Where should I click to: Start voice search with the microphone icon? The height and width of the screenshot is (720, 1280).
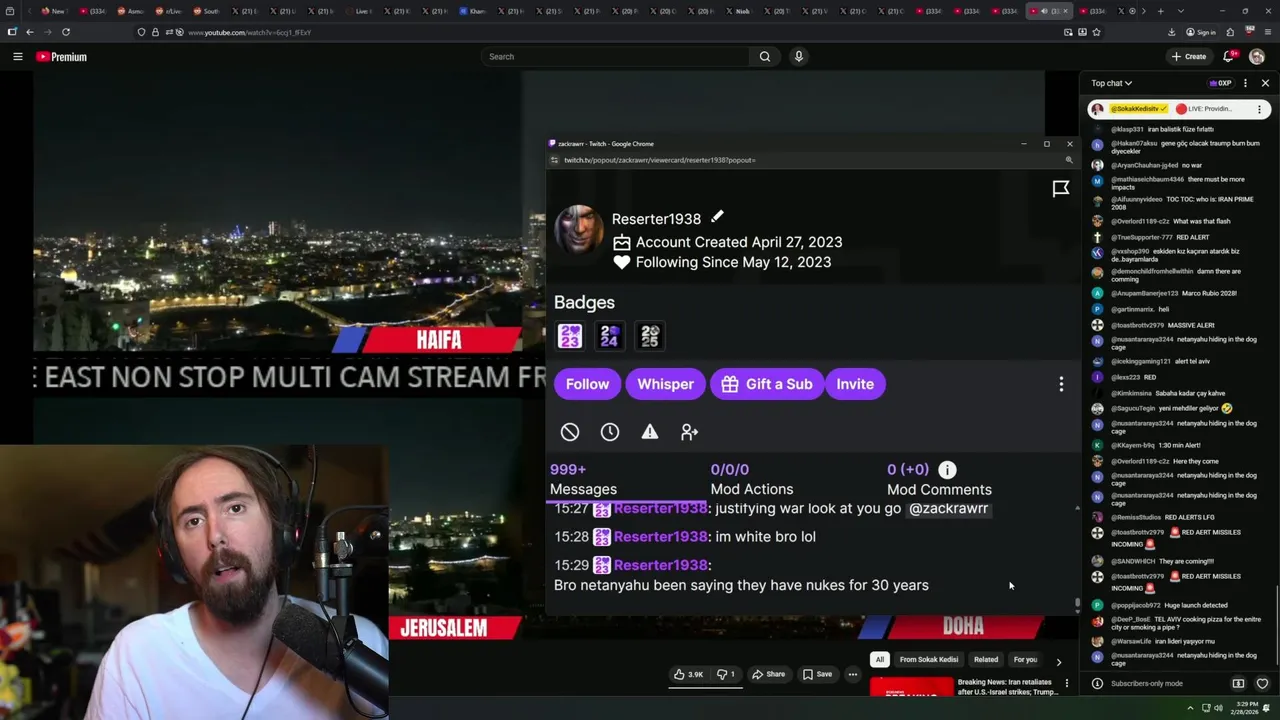798,57
